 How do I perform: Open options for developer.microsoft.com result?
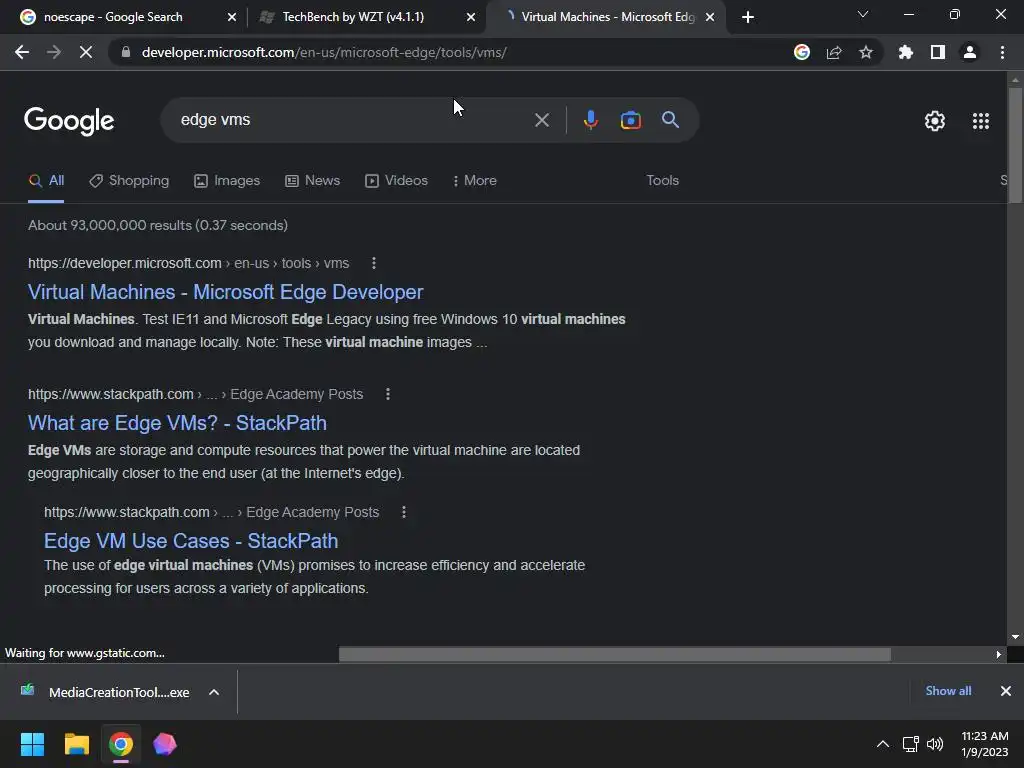[x=374, y=263]
